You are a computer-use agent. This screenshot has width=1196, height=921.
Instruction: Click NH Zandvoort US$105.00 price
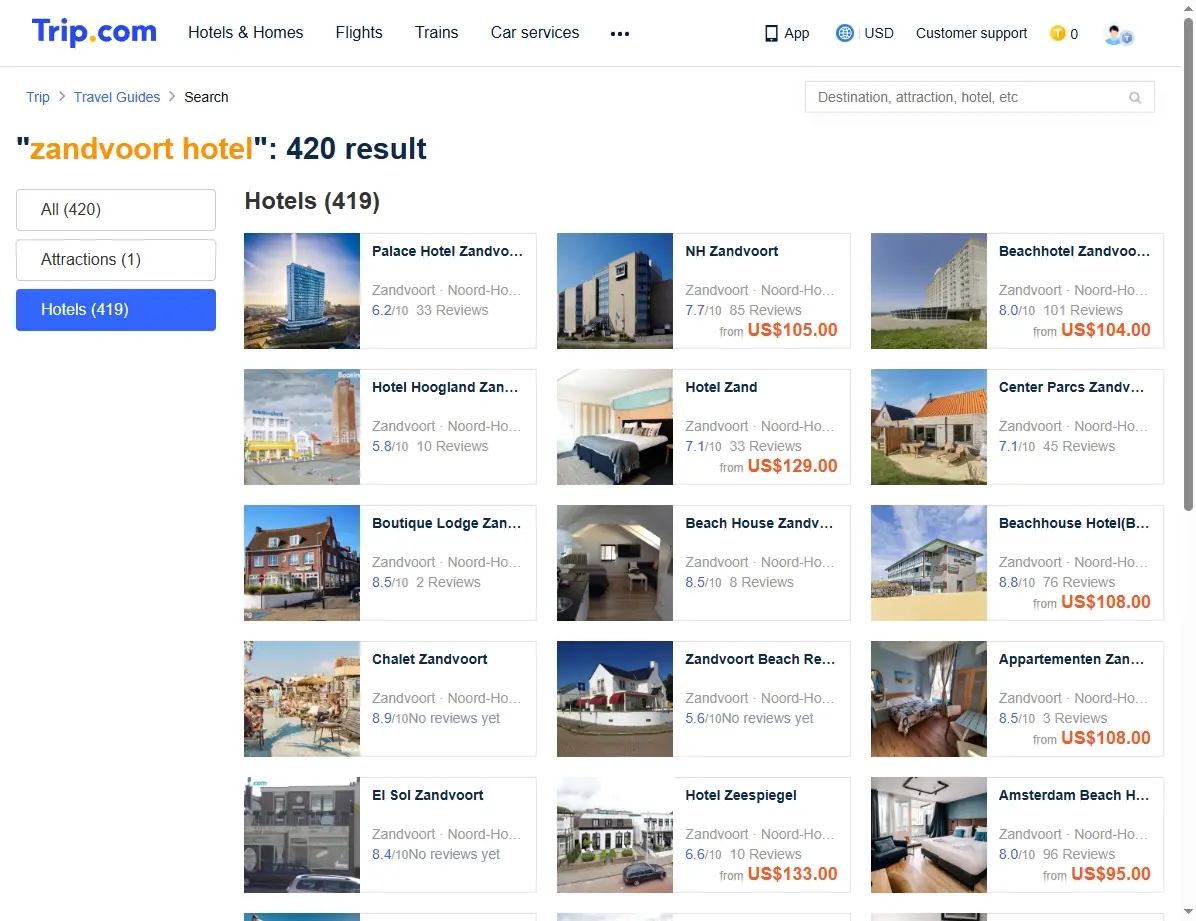tap(792, 330)
